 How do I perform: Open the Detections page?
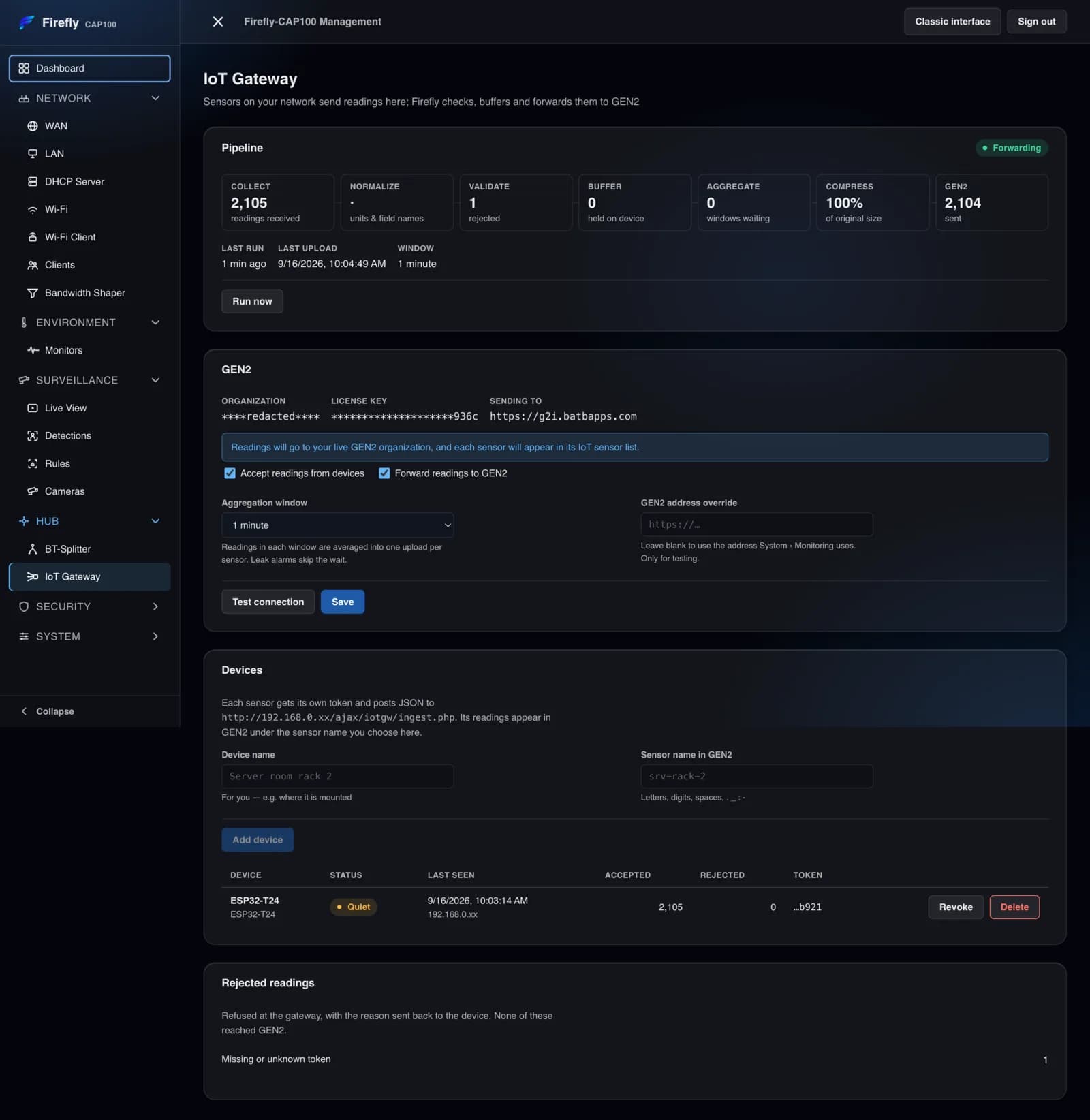89,436
